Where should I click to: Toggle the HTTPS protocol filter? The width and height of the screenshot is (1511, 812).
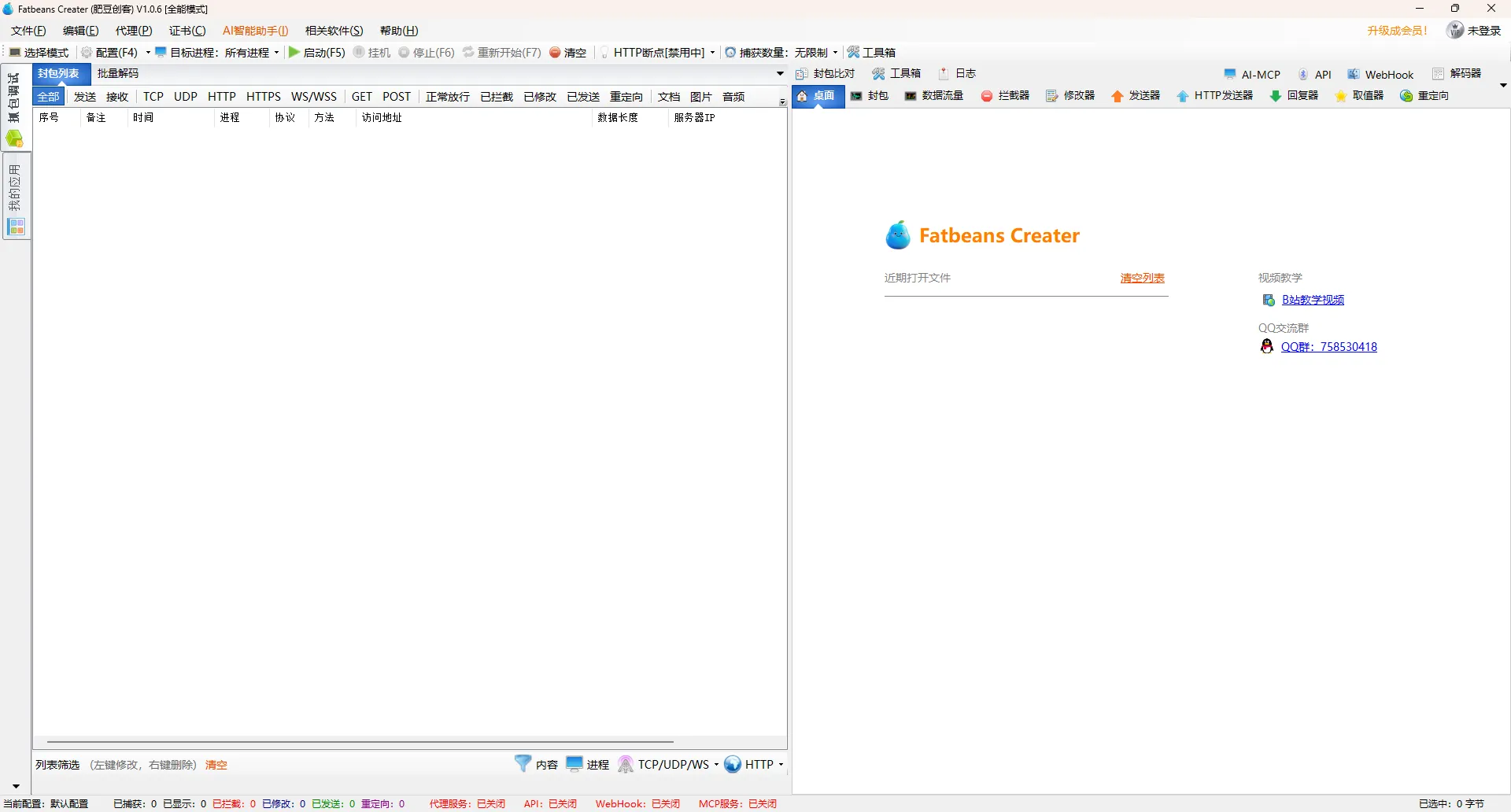click(x=264, y=97)
